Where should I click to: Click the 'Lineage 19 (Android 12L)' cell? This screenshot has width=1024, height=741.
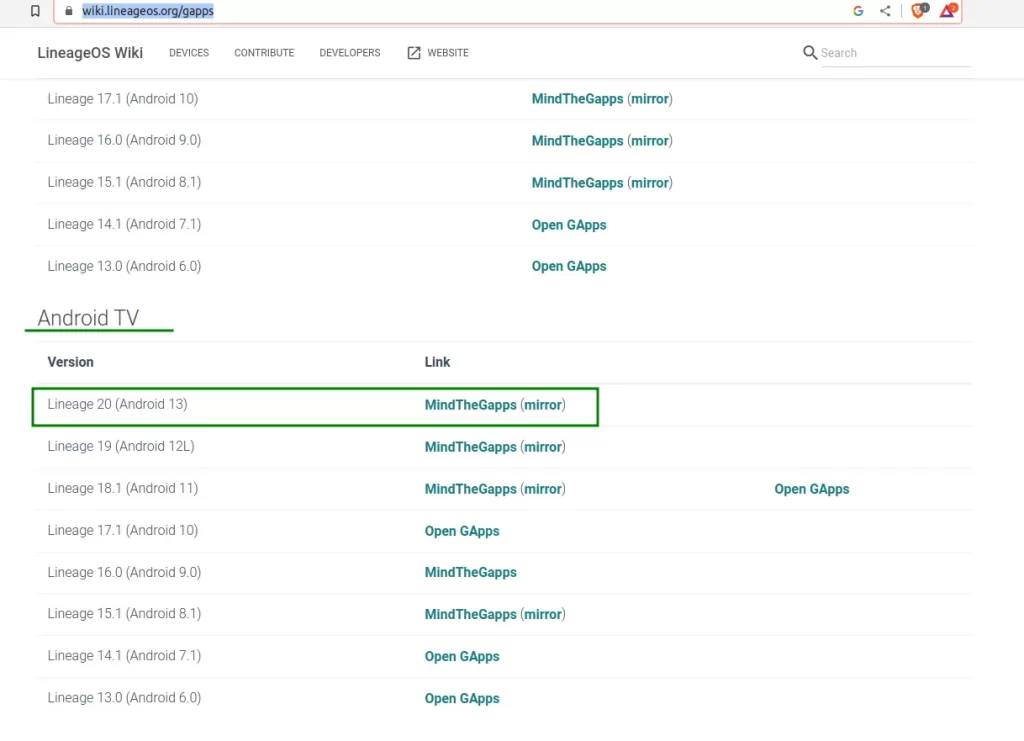coord(121,447)
